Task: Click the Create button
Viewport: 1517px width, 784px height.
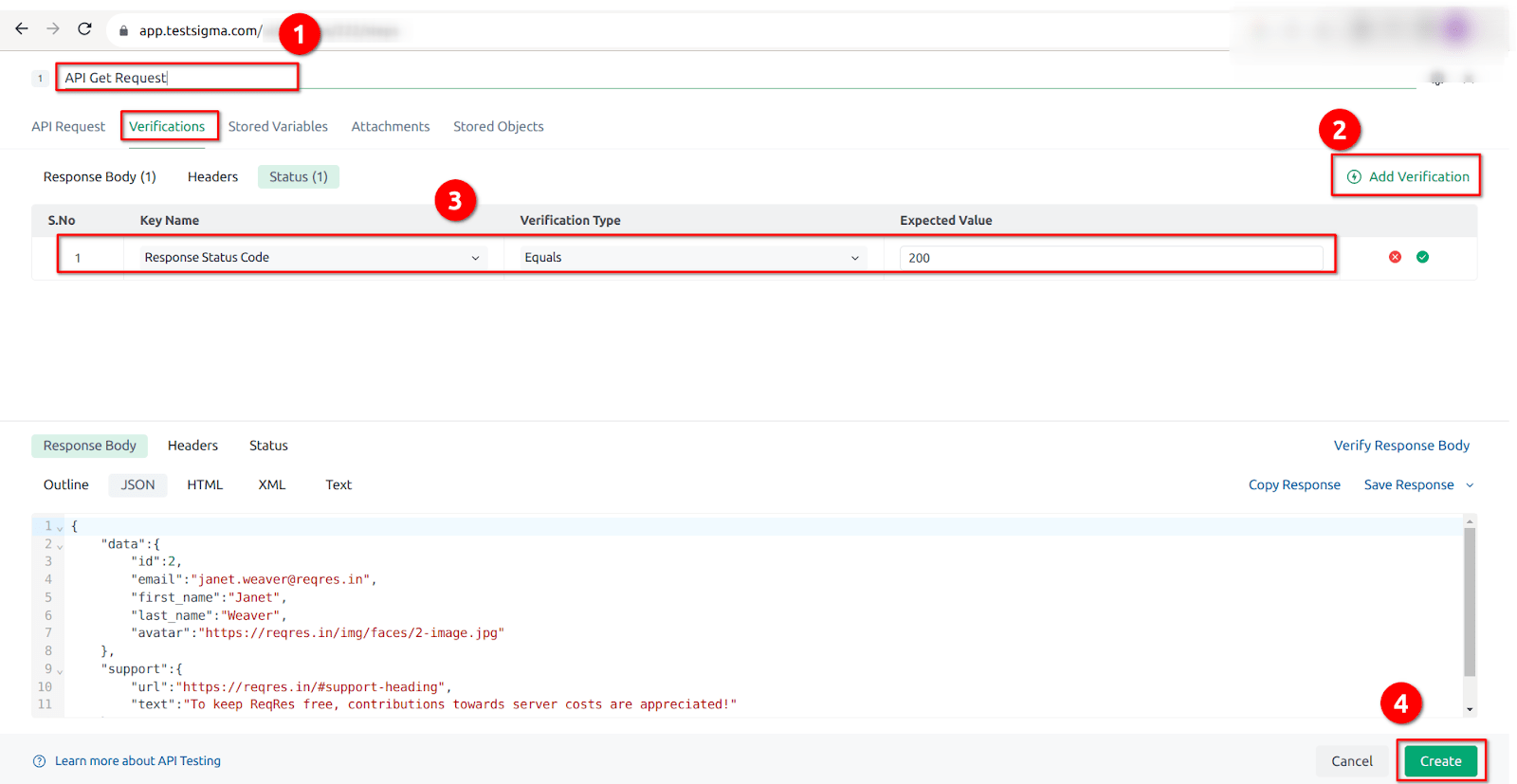Action: (1440, 761)
